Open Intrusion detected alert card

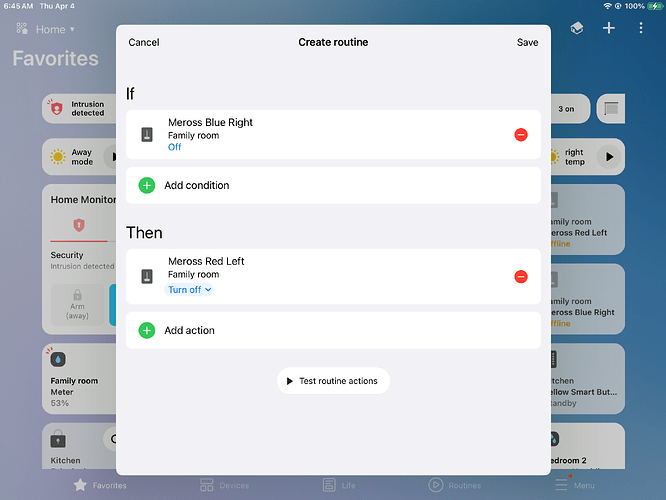pyautogui.click(x=79, y=109)
